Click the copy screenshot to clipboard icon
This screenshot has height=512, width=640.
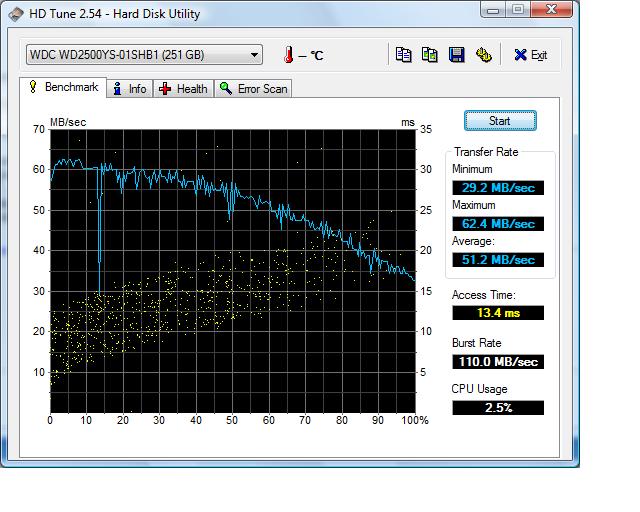coord(429,55)
